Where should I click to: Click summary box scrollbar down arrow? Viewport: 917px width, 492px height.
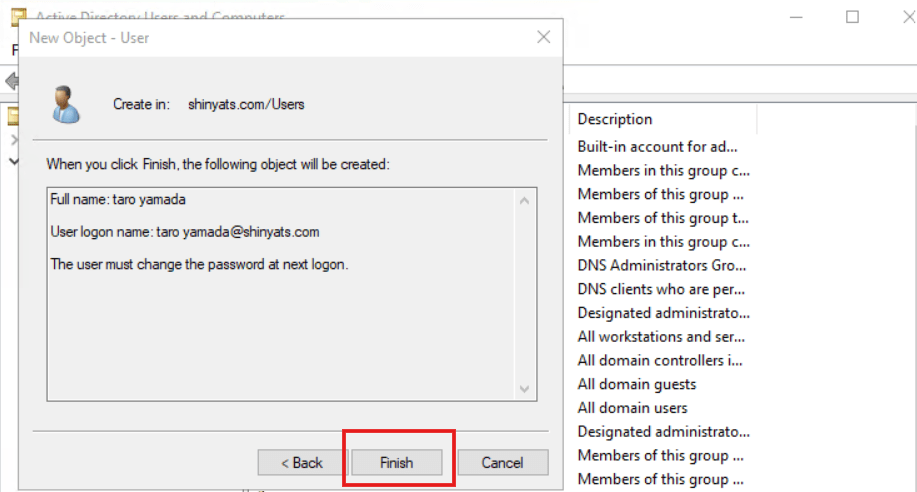pyautogui.click(x=525, y=389)
